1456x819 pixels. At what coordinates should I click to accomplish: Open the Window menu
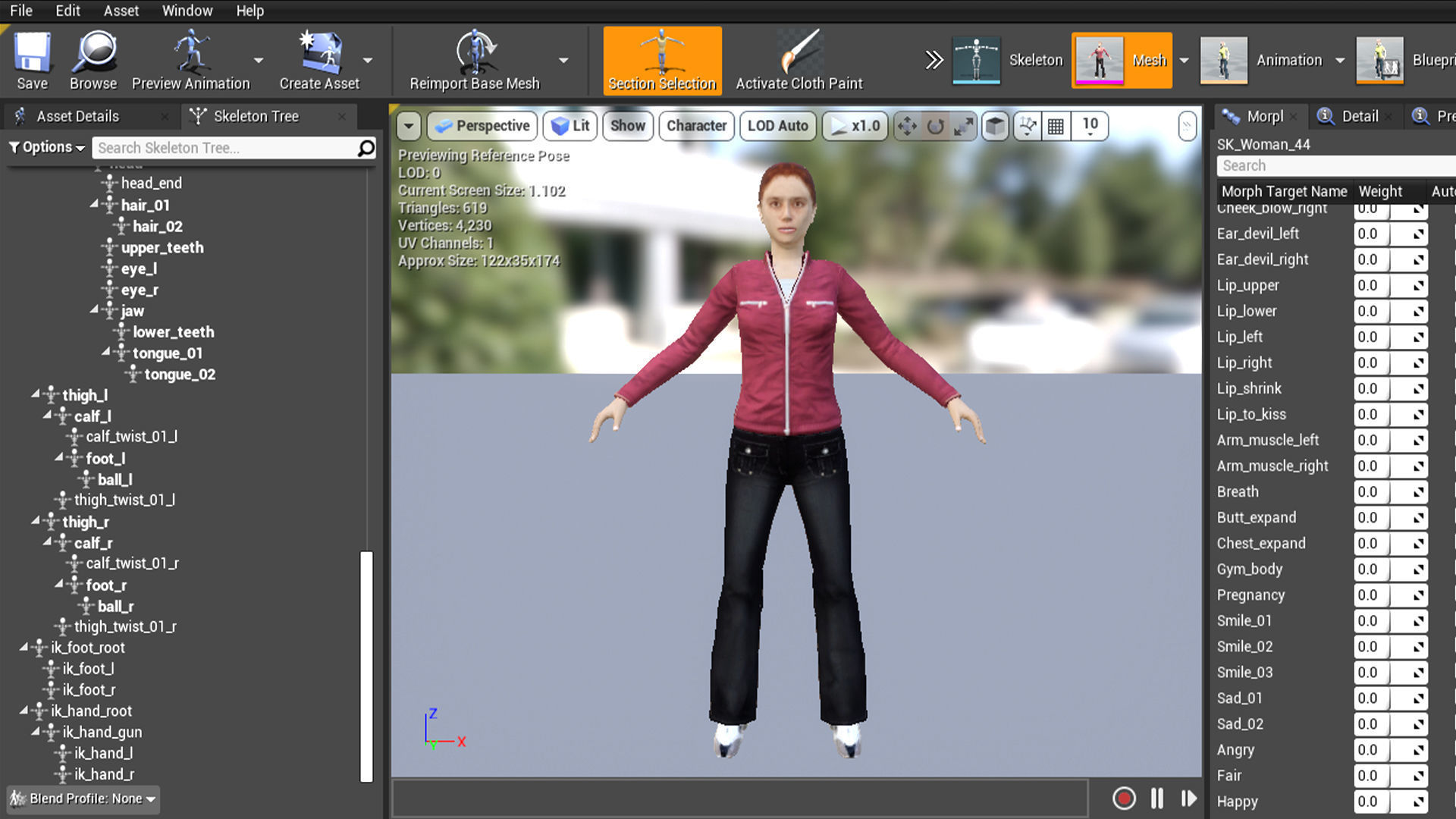pos(187,11)
